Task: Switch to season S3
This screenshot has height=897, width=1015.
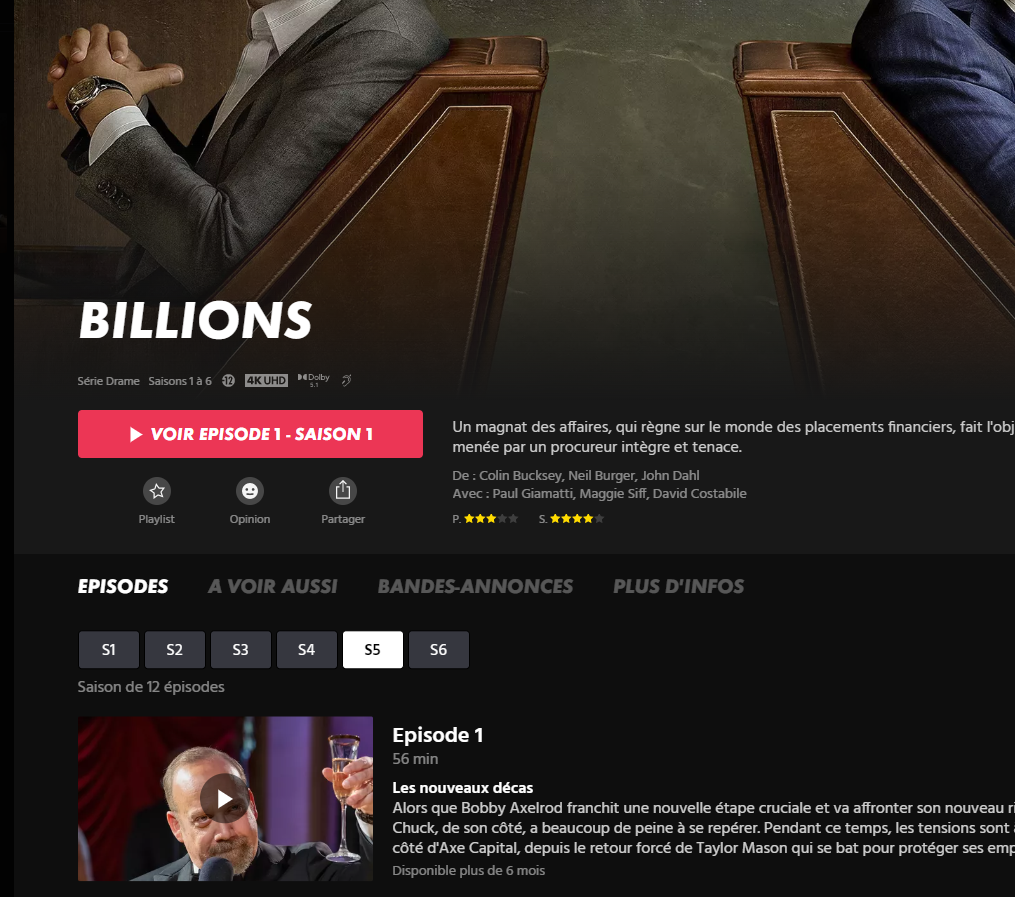Action: click(x=241, y=649)
